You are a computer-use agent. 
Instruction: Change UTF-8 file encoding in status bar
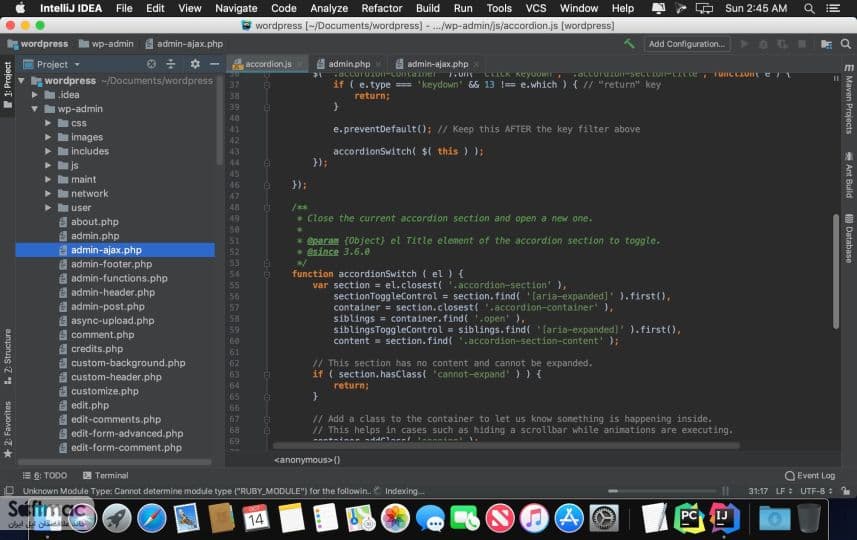(817, 491)
